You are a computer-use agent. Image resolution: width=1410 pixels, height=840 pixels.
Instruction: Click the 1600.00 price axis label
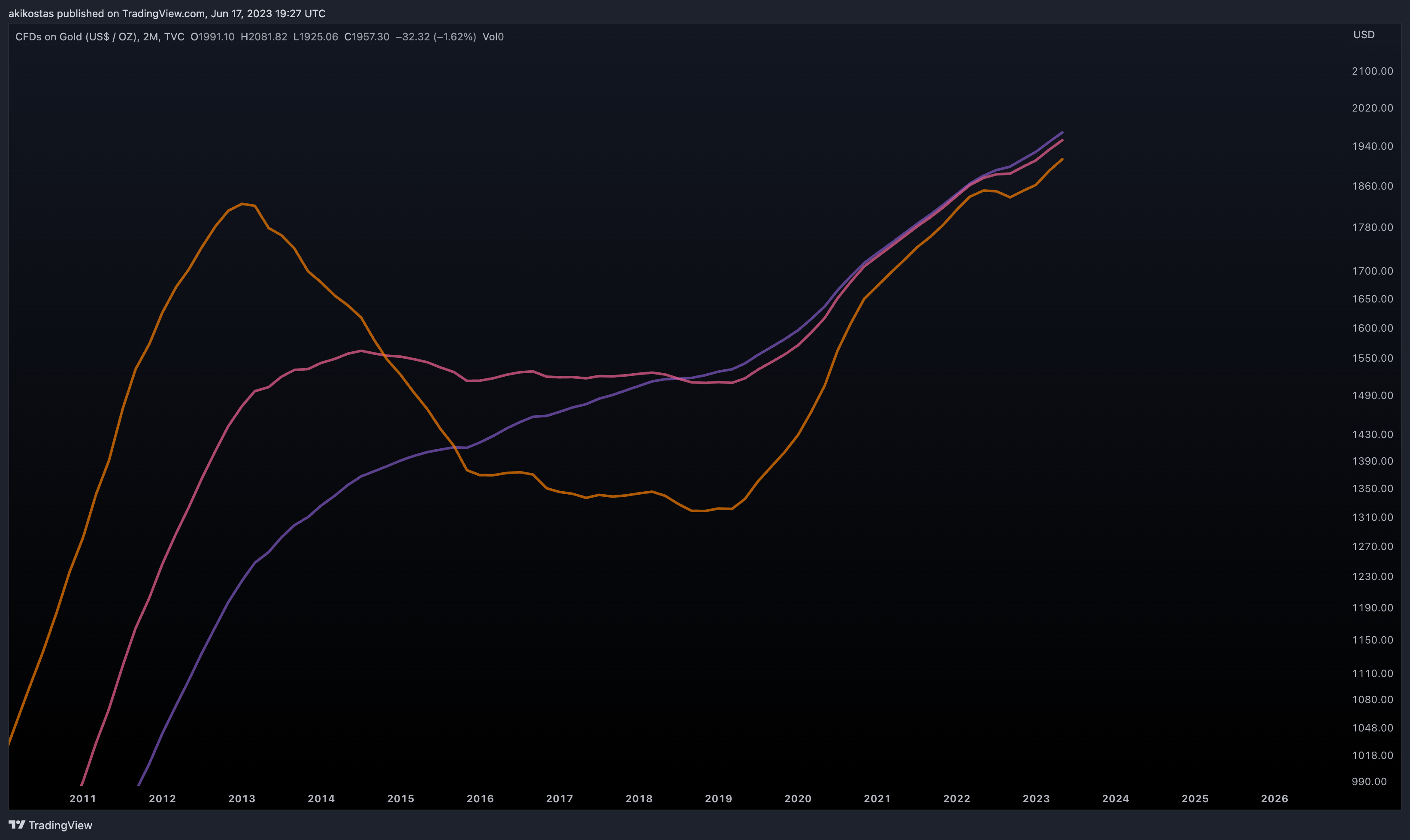(x=1373, y=328)
